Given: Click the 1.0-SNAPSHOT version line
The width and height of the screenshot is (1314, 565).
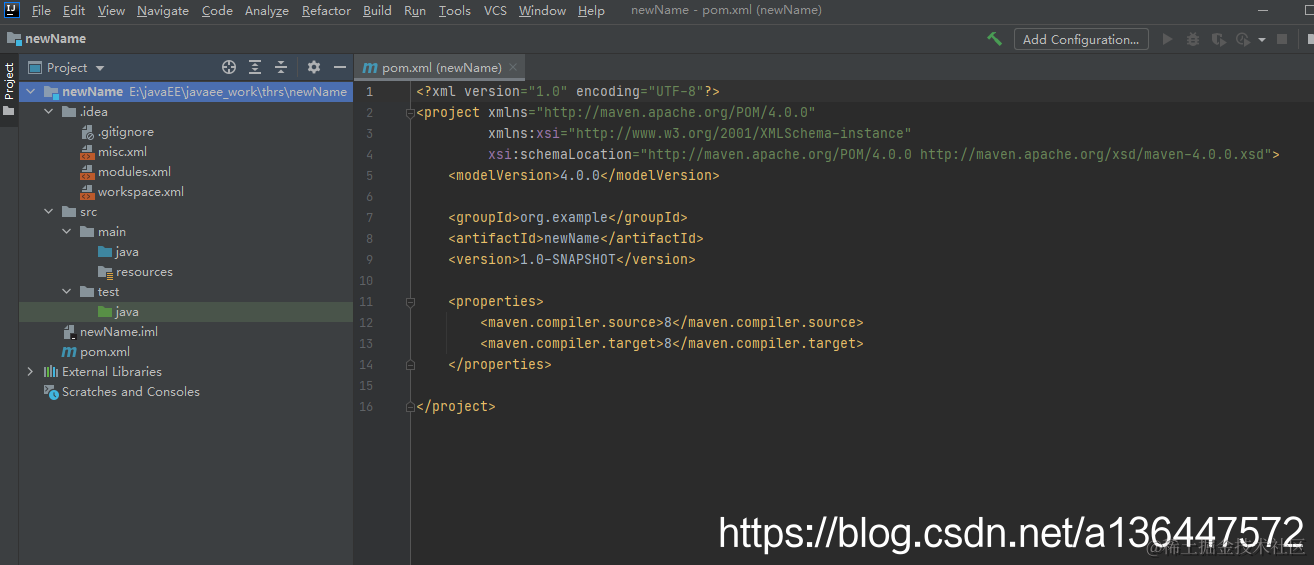Looking at the screenshot, I should tap(572, 259).
